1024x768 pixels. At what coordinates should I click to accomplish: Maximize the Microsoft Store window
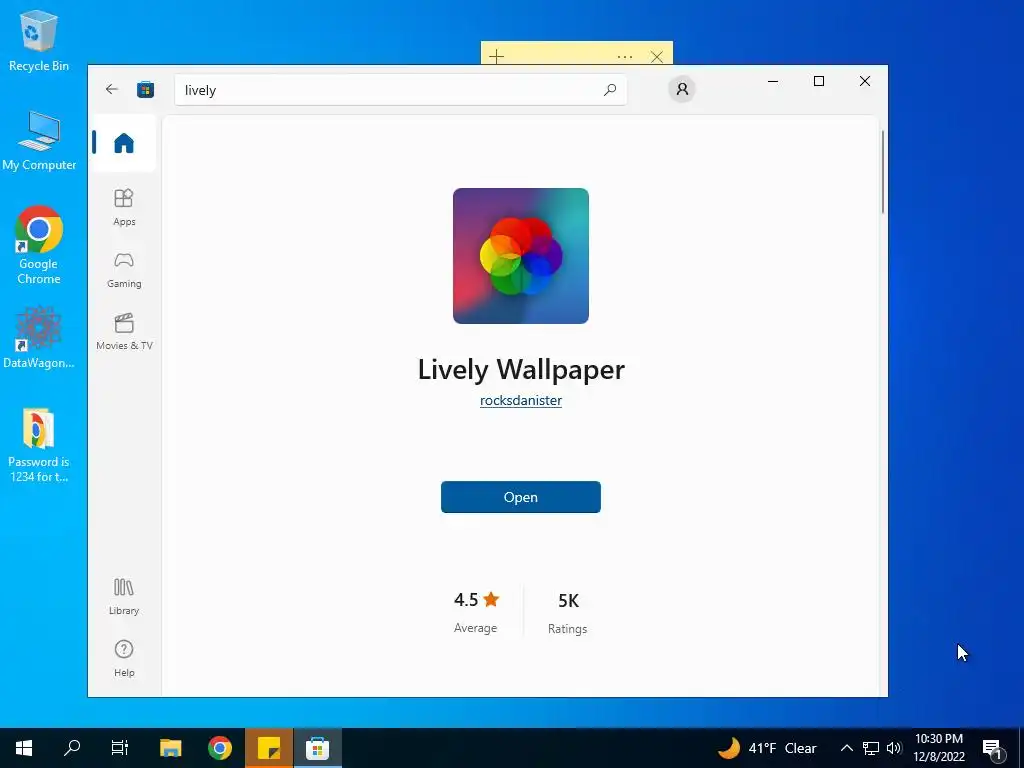(819, 81)
